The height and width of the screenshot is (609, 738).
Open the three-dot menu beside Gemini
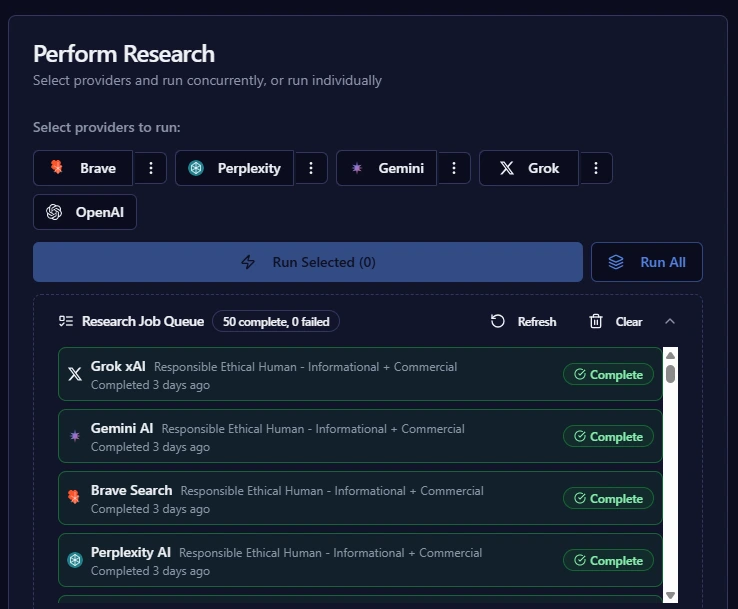click(454, 168)
